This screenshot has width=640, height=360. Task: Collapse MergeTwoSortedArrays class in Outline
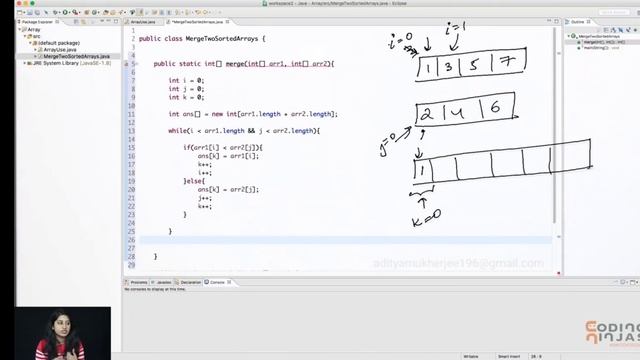pos(569,36)
